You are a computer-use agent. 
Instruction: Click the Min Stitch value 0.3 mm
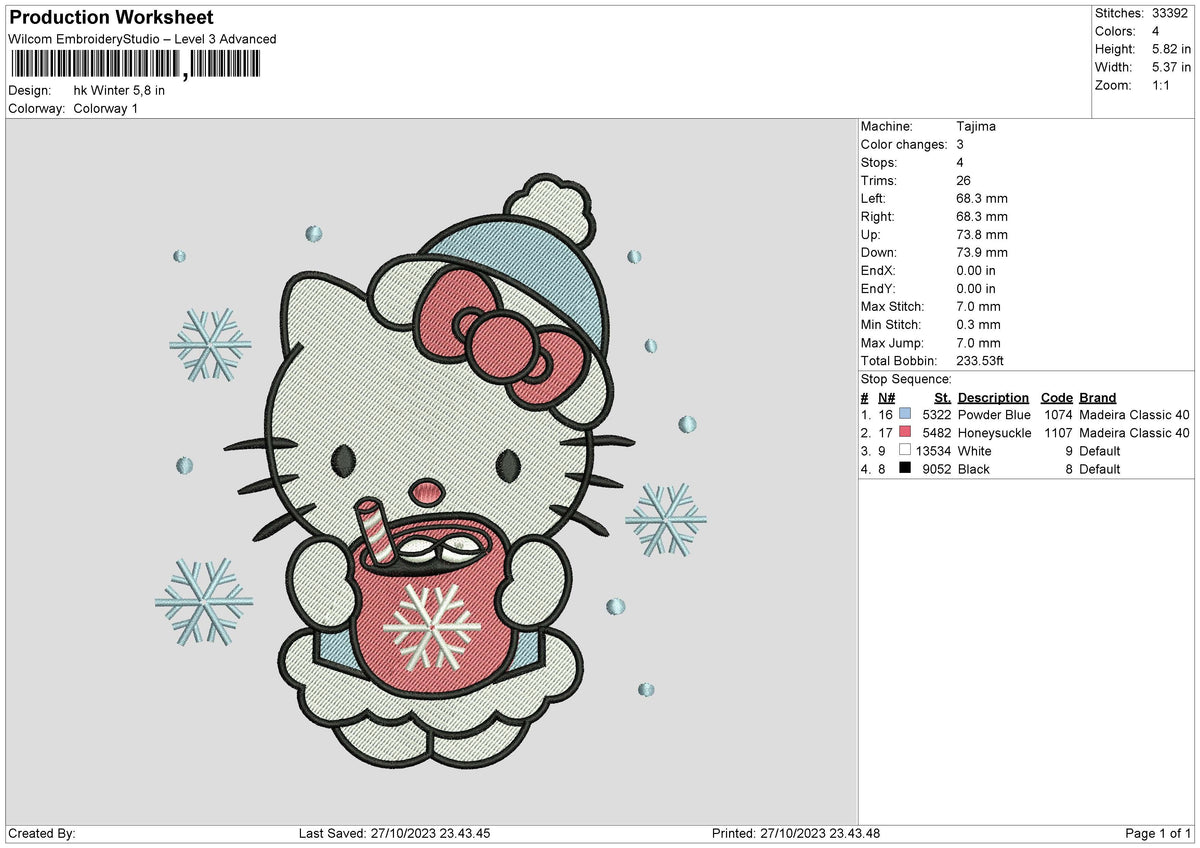(x=978, y=324)
